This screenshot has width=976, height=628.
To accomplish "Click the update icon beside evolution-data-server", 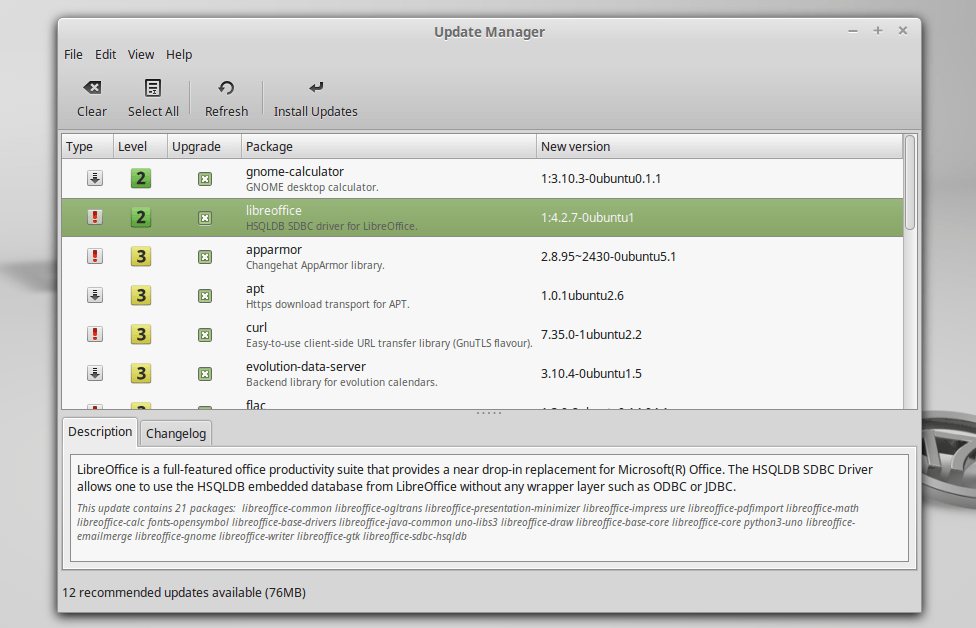I will [94, 373].
